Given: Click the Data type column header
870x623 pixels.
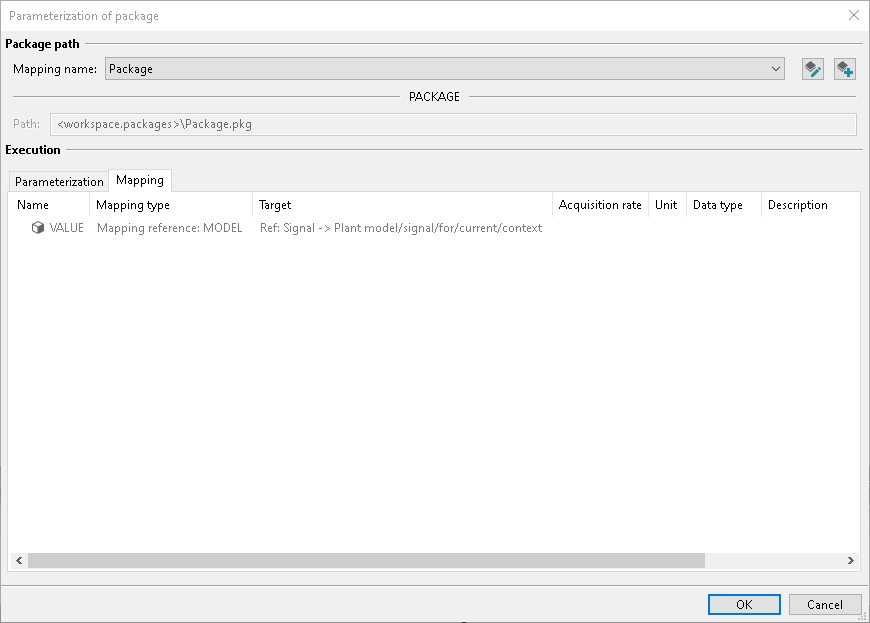Looking at the screenshot, I should 724,205.
